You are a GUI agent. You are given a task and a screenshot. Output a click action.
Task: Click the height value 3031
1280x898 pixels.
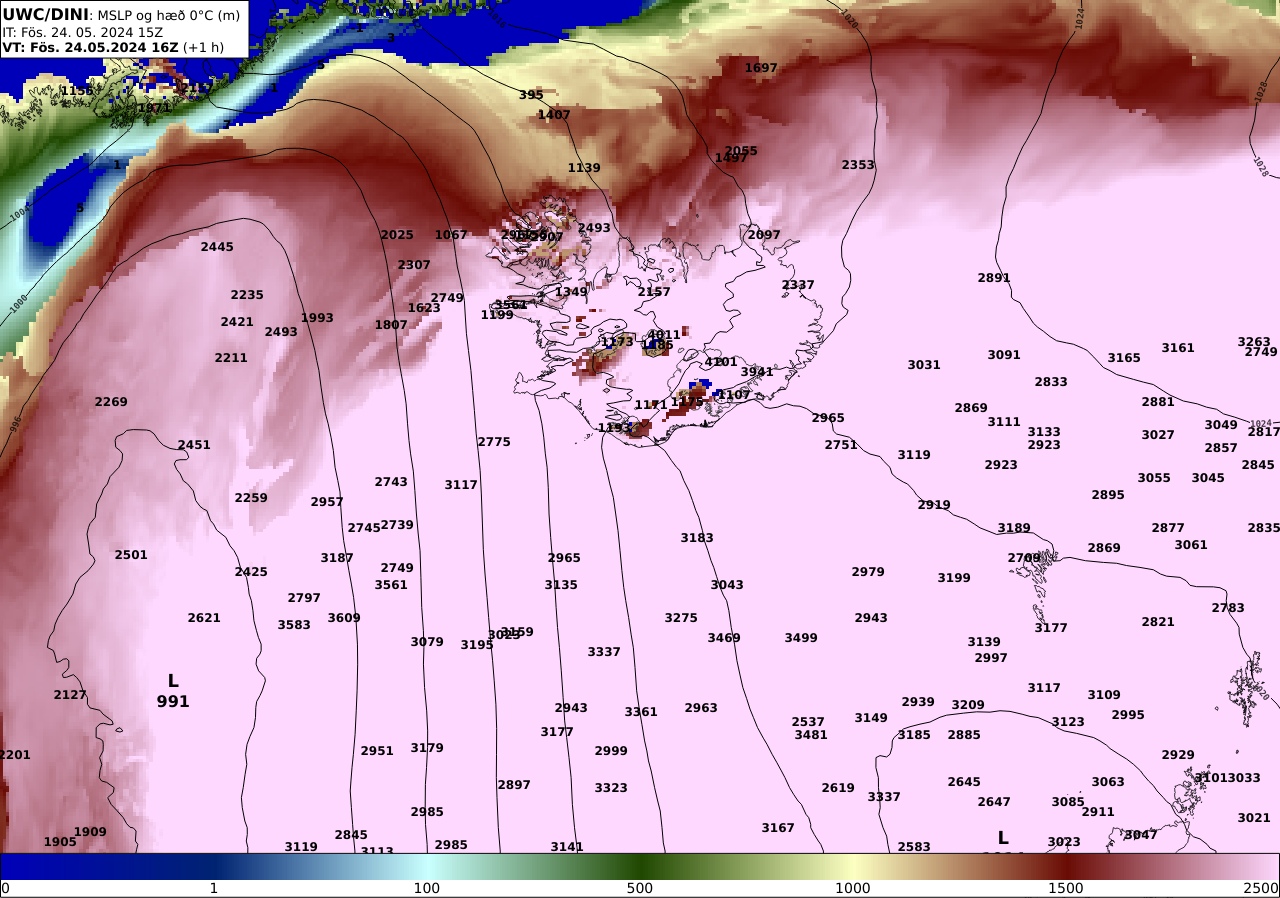924,365
